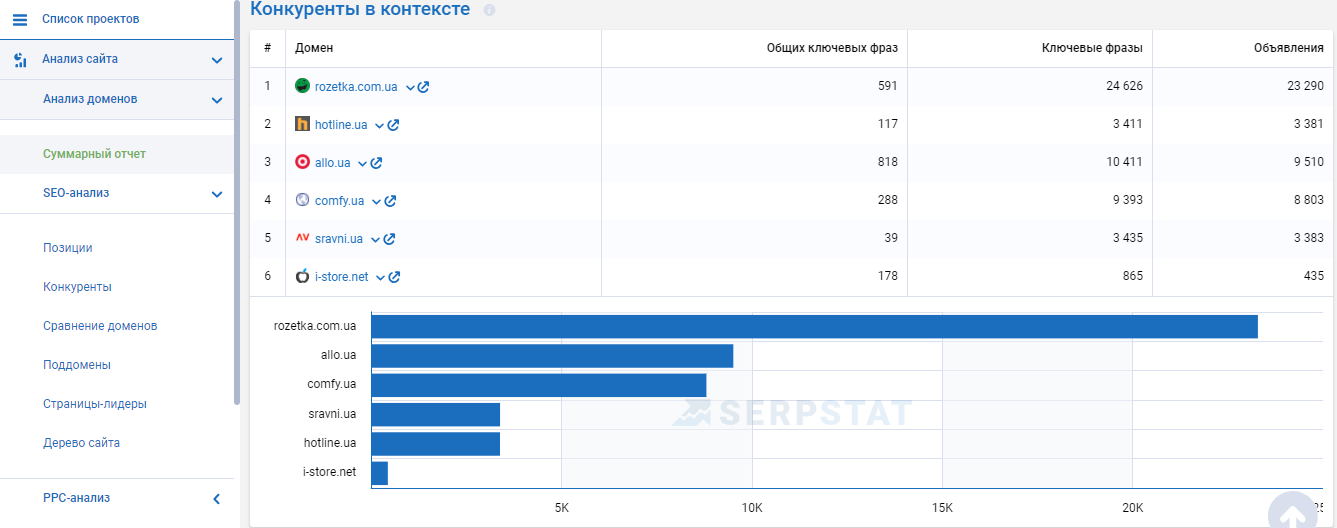The width and height of the screenshot is (1337, 528).
Task: Open rozetka.com.ua in new tab icon
Action: point(424,87)
